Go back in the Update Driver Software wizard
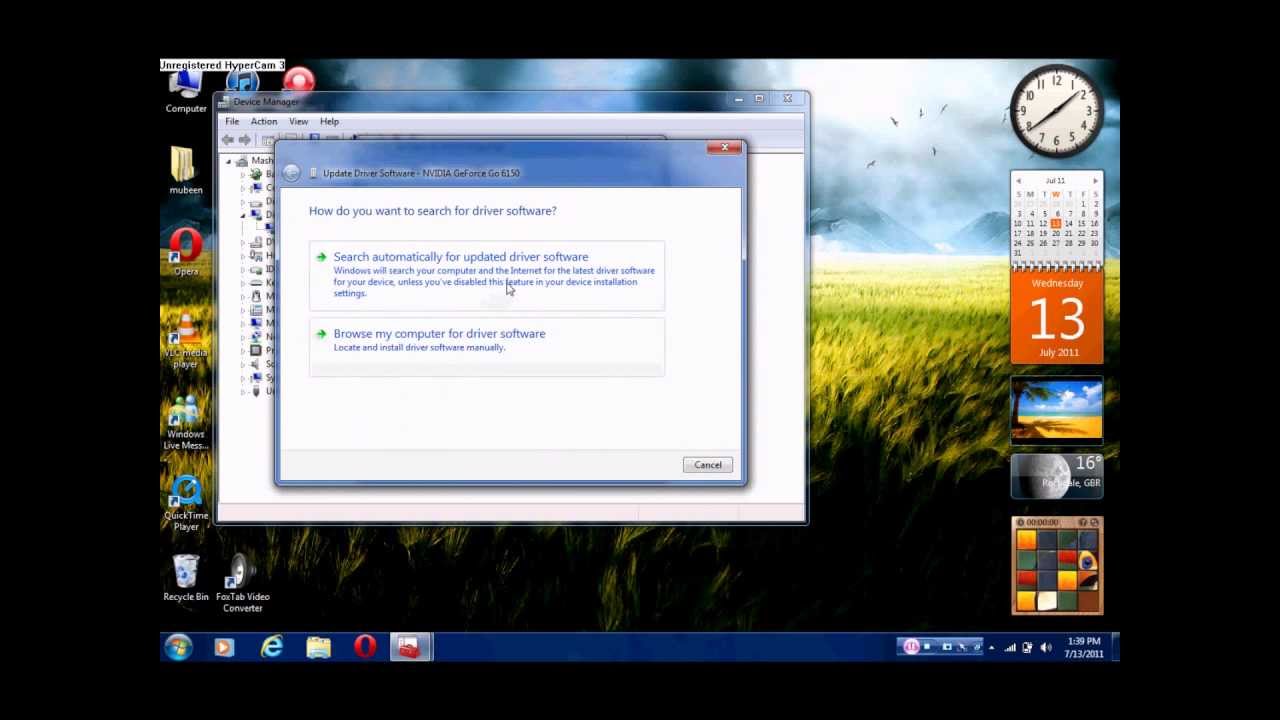This screenshot has width=1280, height=720. (291, 173)
